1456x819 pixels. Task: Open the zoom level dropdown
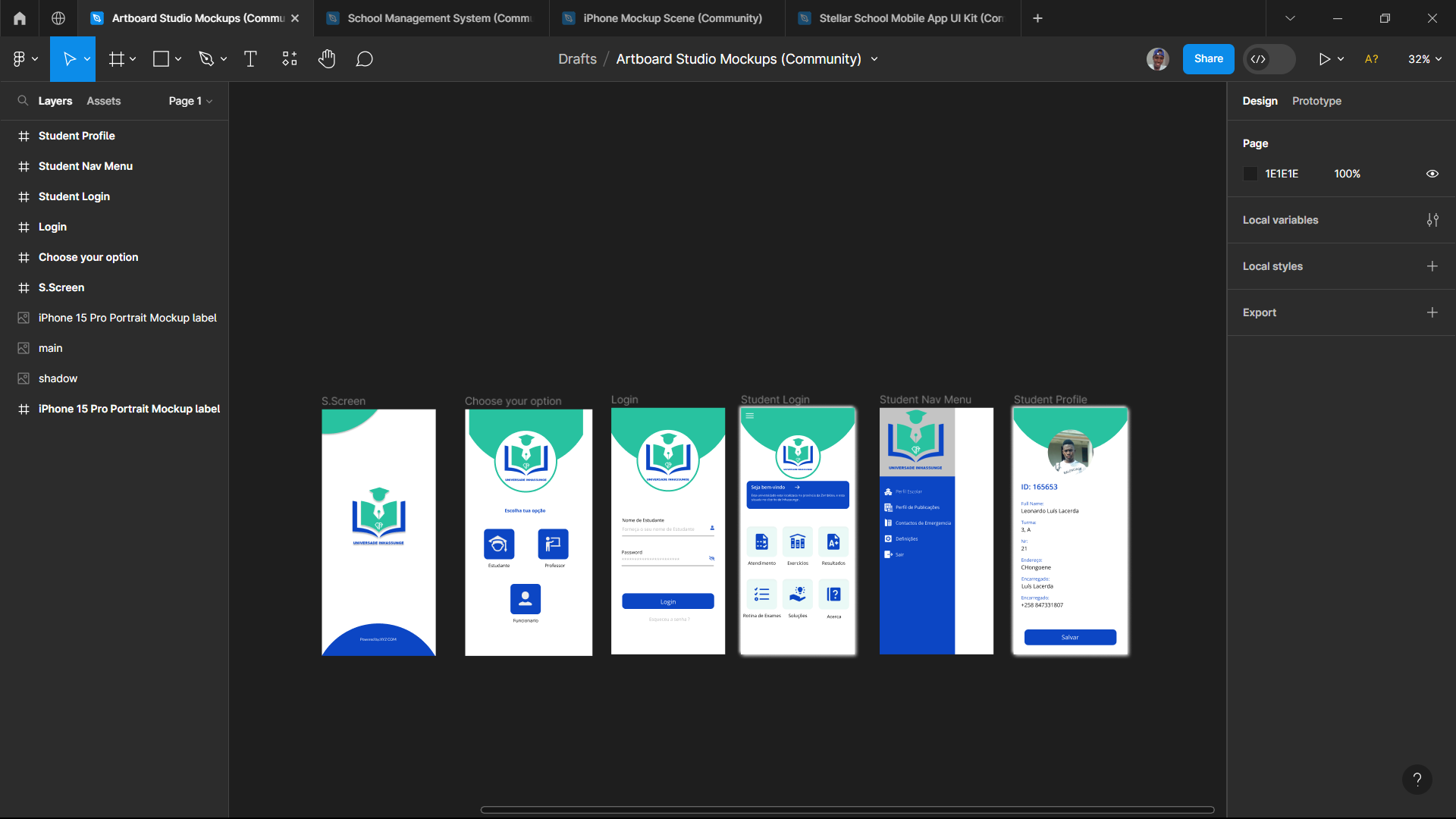[x=1424, y=59]
